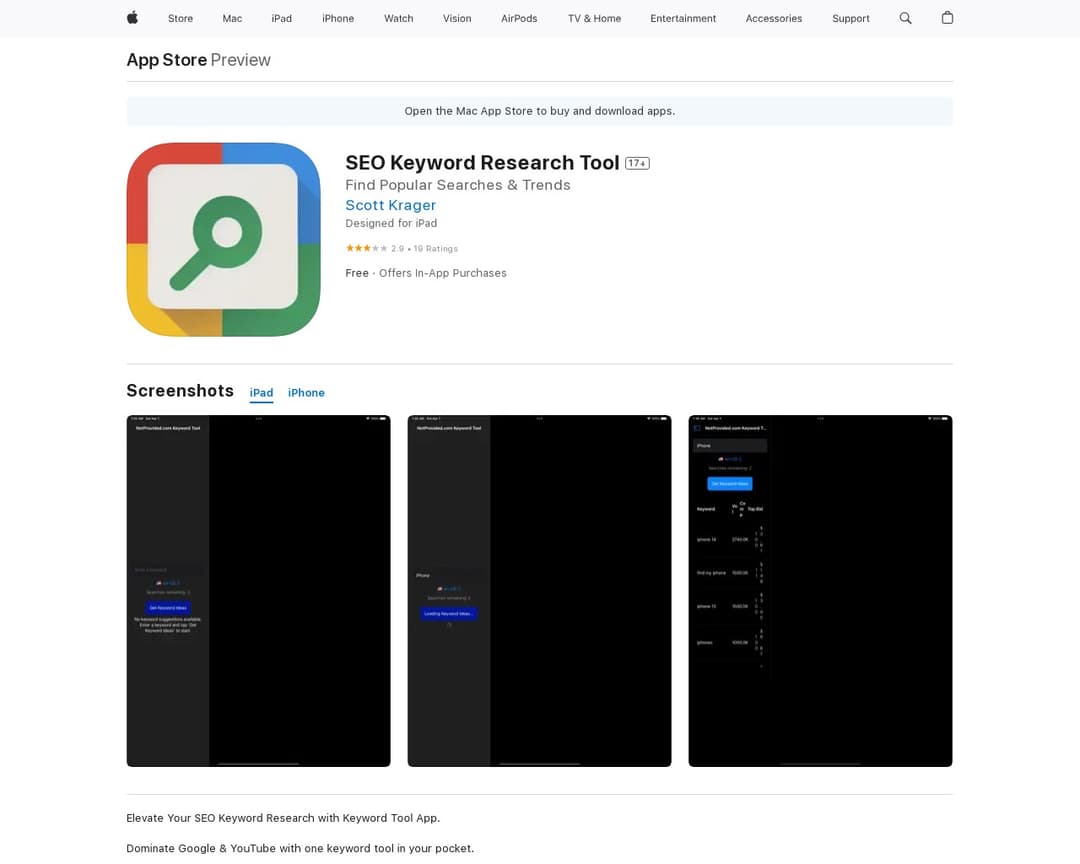Open the Entertainment navigation item

pyautogui.click(x=683, y=18)
